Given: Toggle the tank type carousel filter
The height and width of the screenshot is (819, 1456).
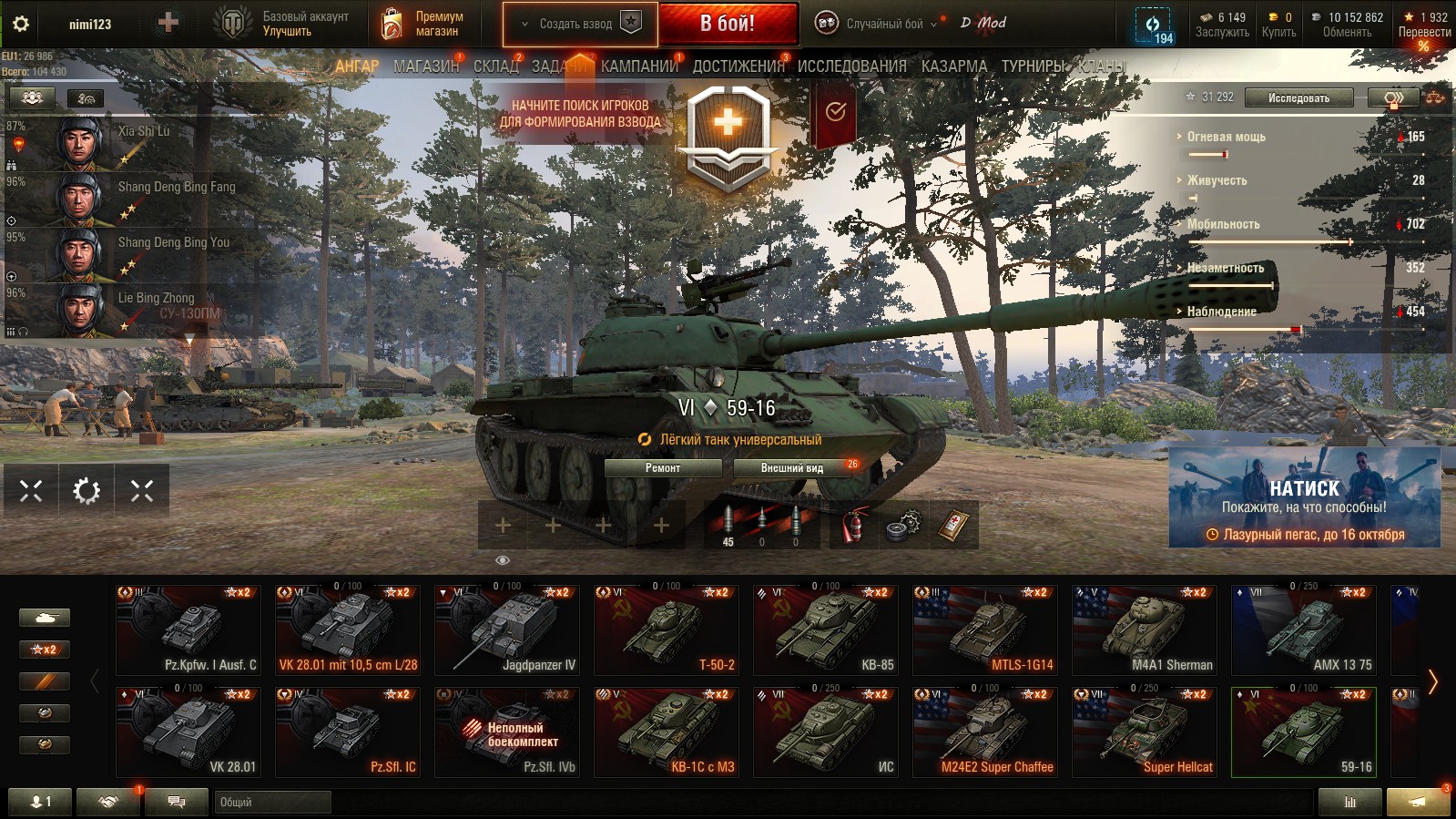Looking at the screenshot, I should point(44,618).
